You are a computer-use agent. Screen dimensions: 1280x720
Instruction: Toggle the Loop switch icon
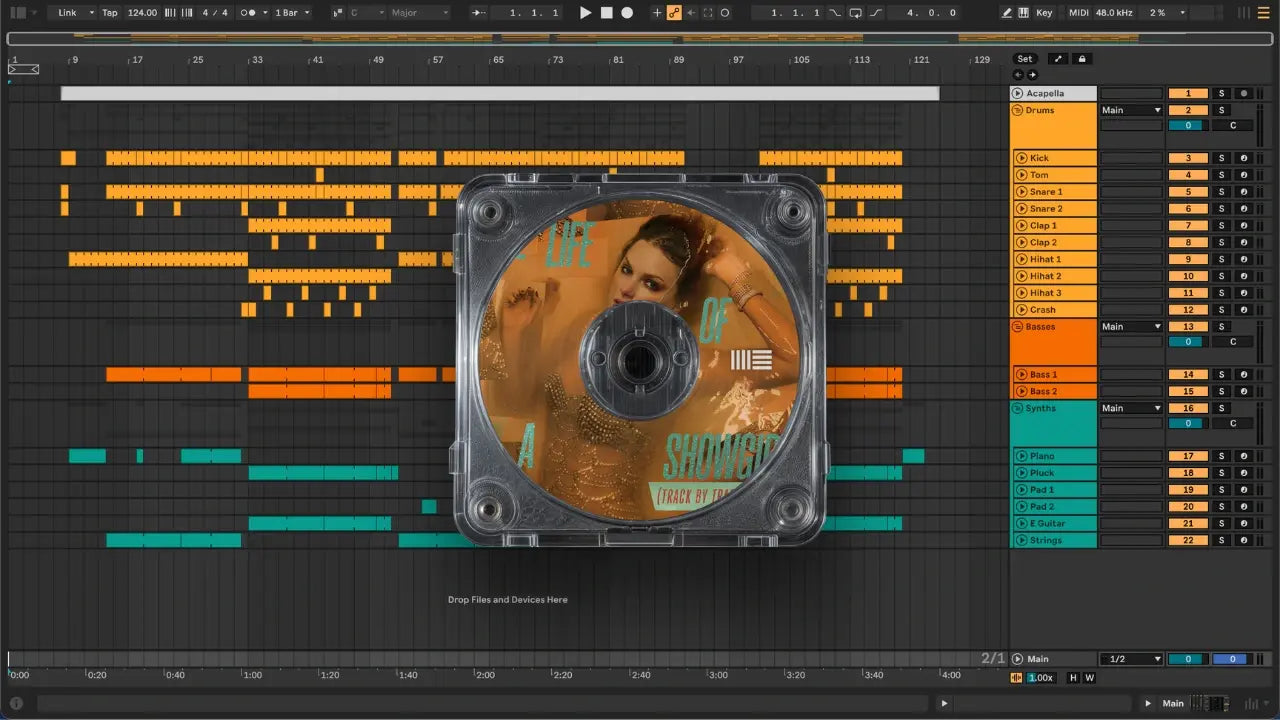(855, 13)
